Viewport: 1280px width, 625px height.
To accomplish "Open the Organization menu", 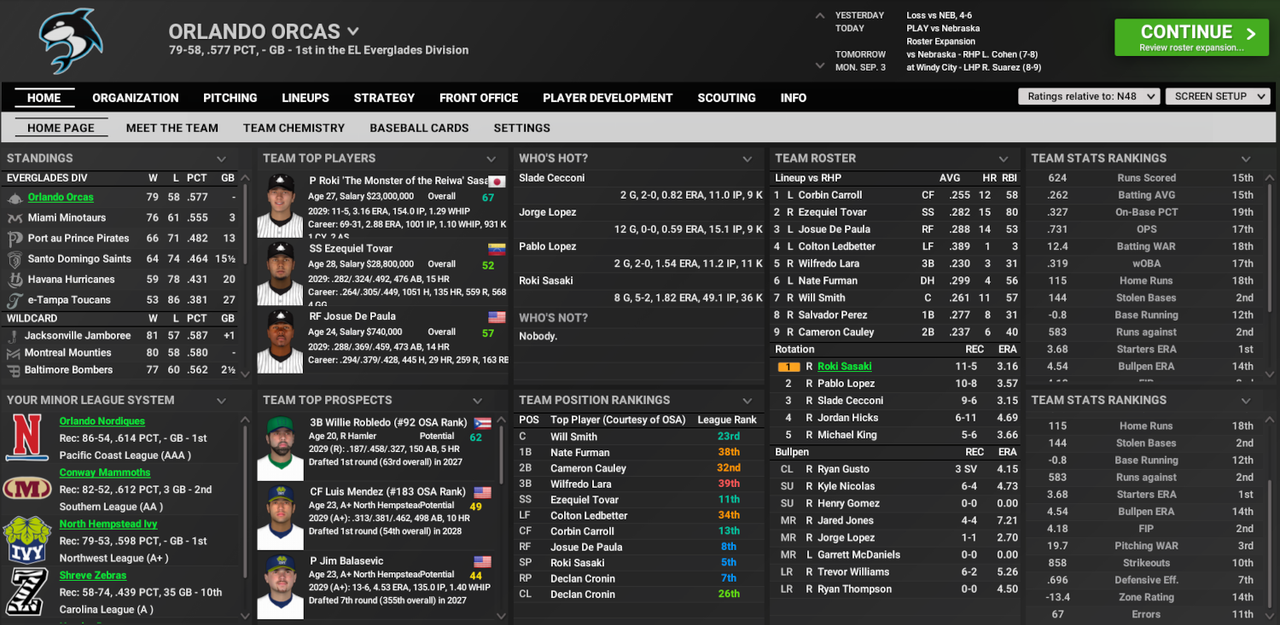I will coord(135,98).
